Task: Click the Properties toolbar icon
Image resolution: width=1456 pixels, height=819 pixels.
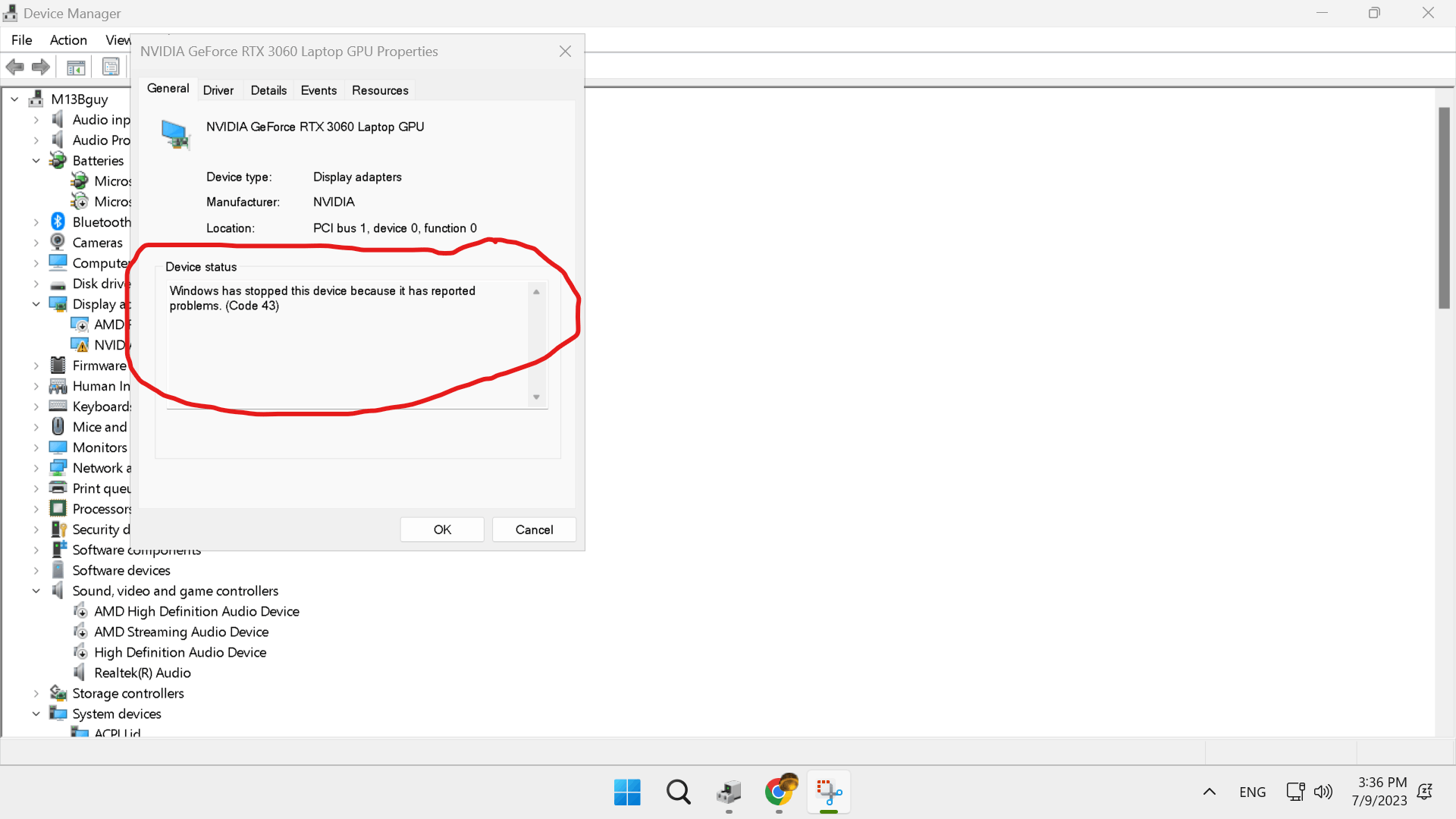Action: pyautogui.click(x=111, y=67)
